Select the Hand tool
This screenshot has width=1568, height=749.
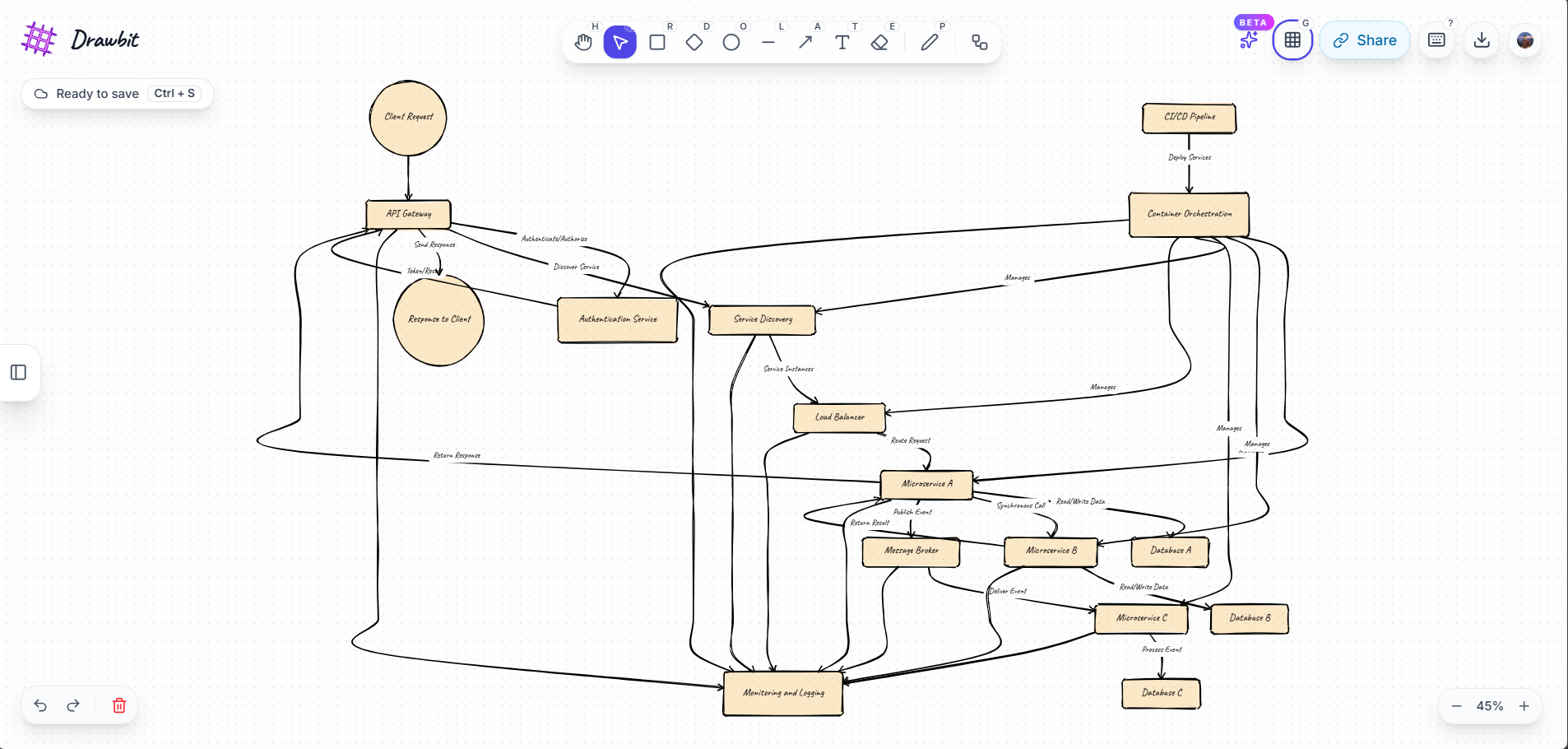(x=583, y=42)
